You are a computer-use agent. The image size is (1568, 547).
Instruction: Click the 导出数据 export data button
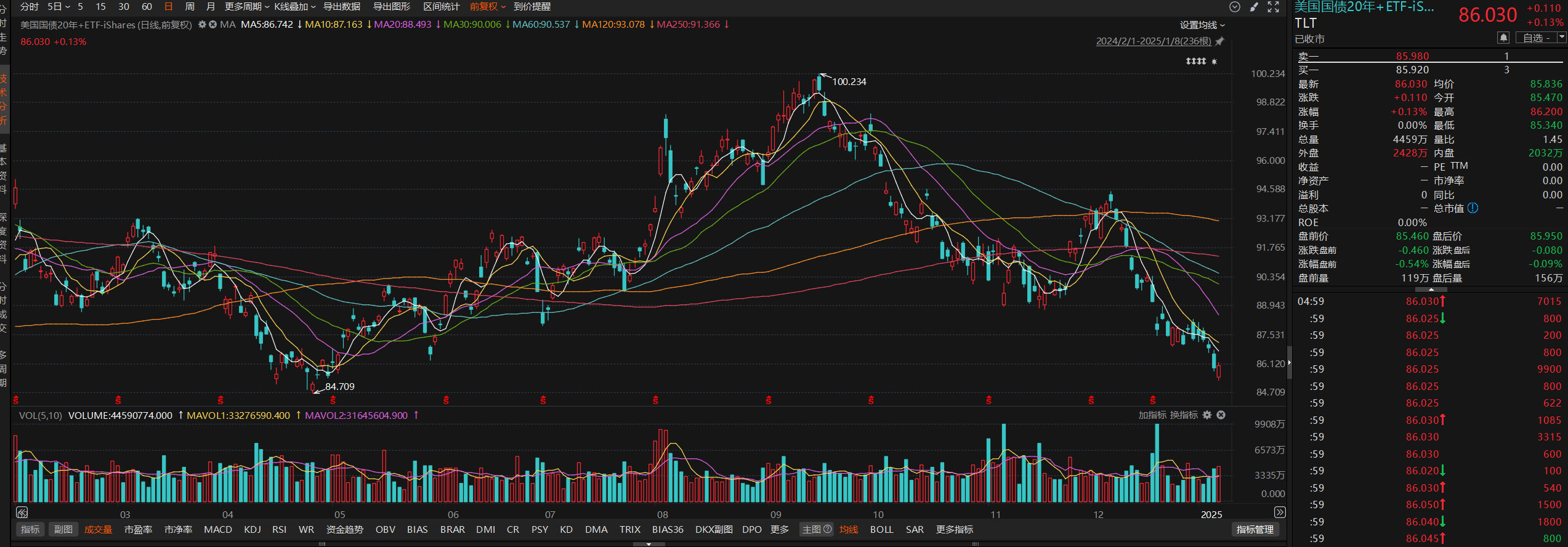click(x=342, y=7)
